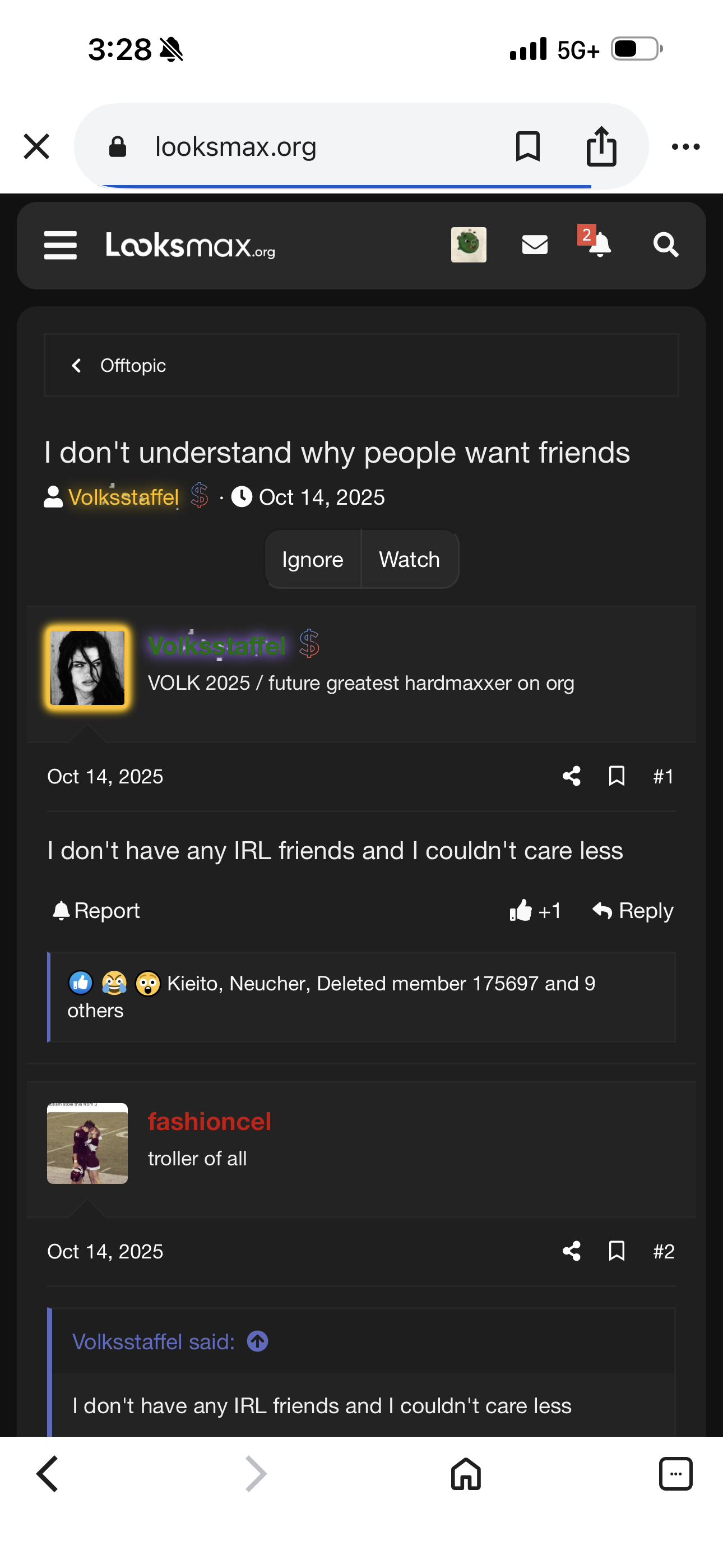Open fashioncel's profile avatar
Screen dimensions: 723x1568
click(x=87, y=1143)
